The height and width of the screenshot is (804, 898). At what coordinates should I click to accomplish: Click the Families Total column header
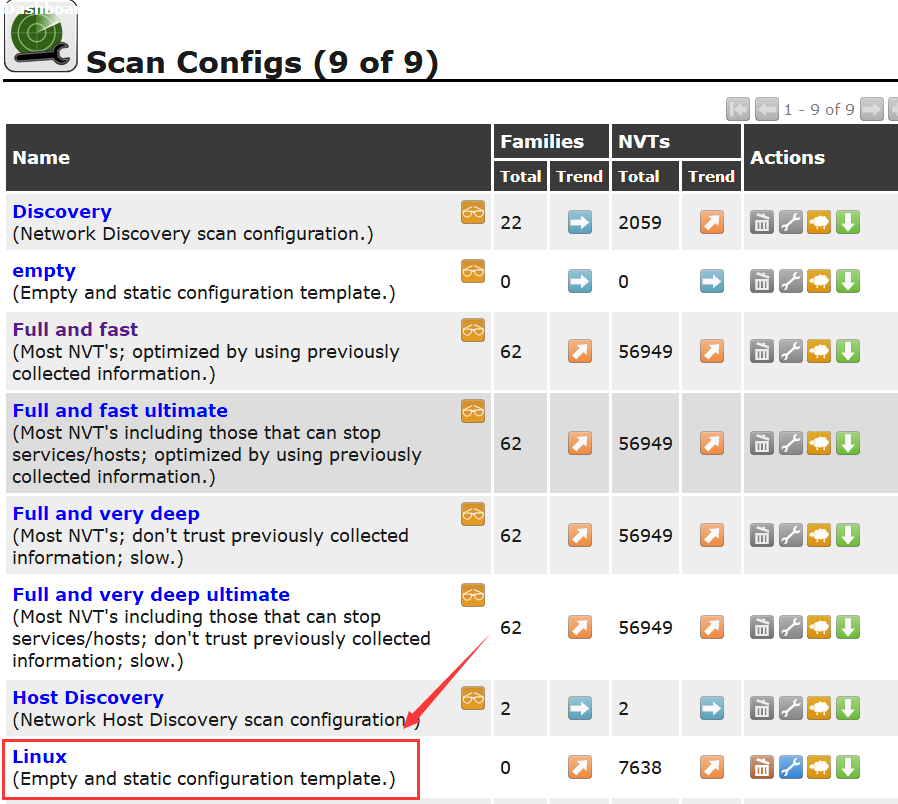pyautogui.click(x=521, y=176)
